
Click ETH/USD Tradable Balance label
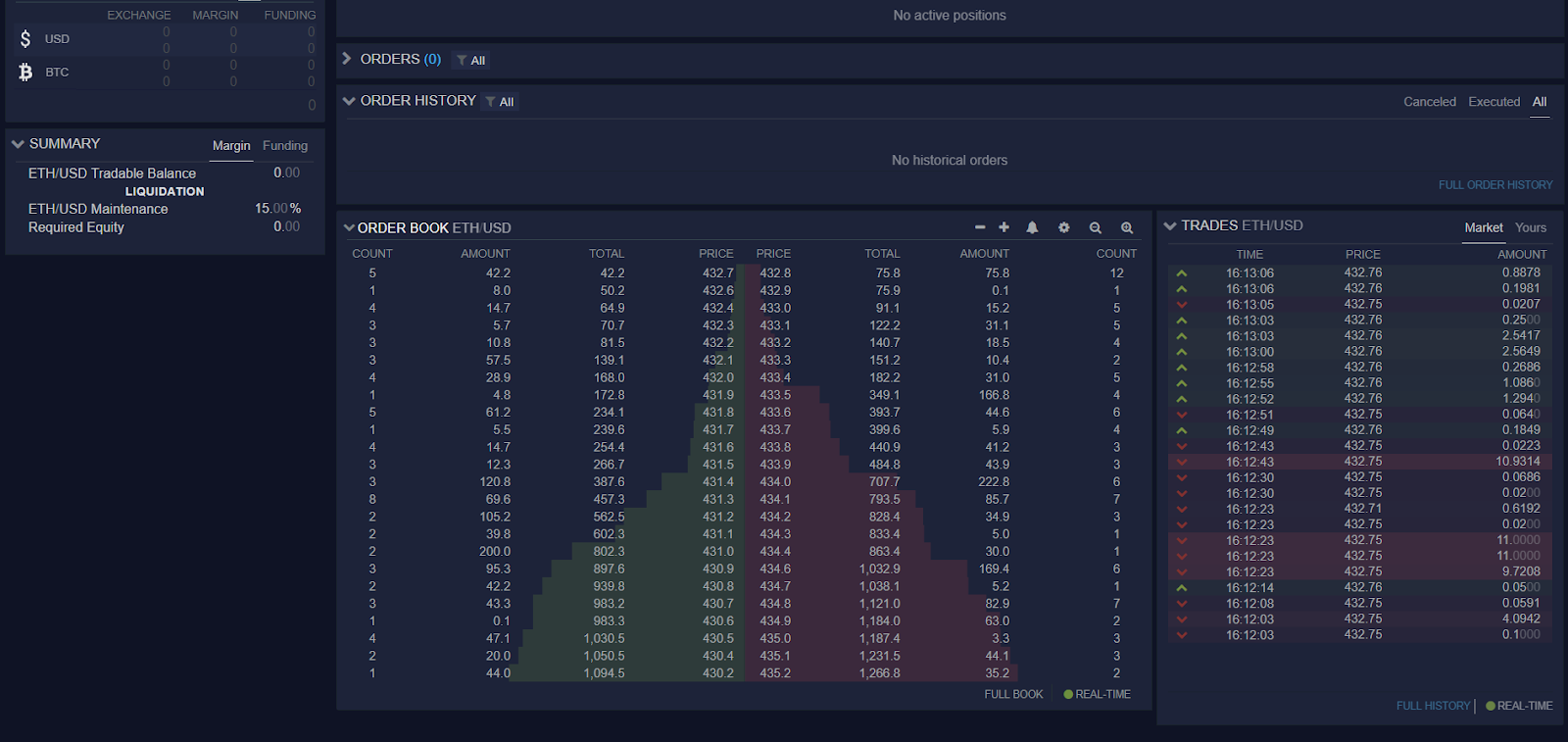tap(112, 173)
